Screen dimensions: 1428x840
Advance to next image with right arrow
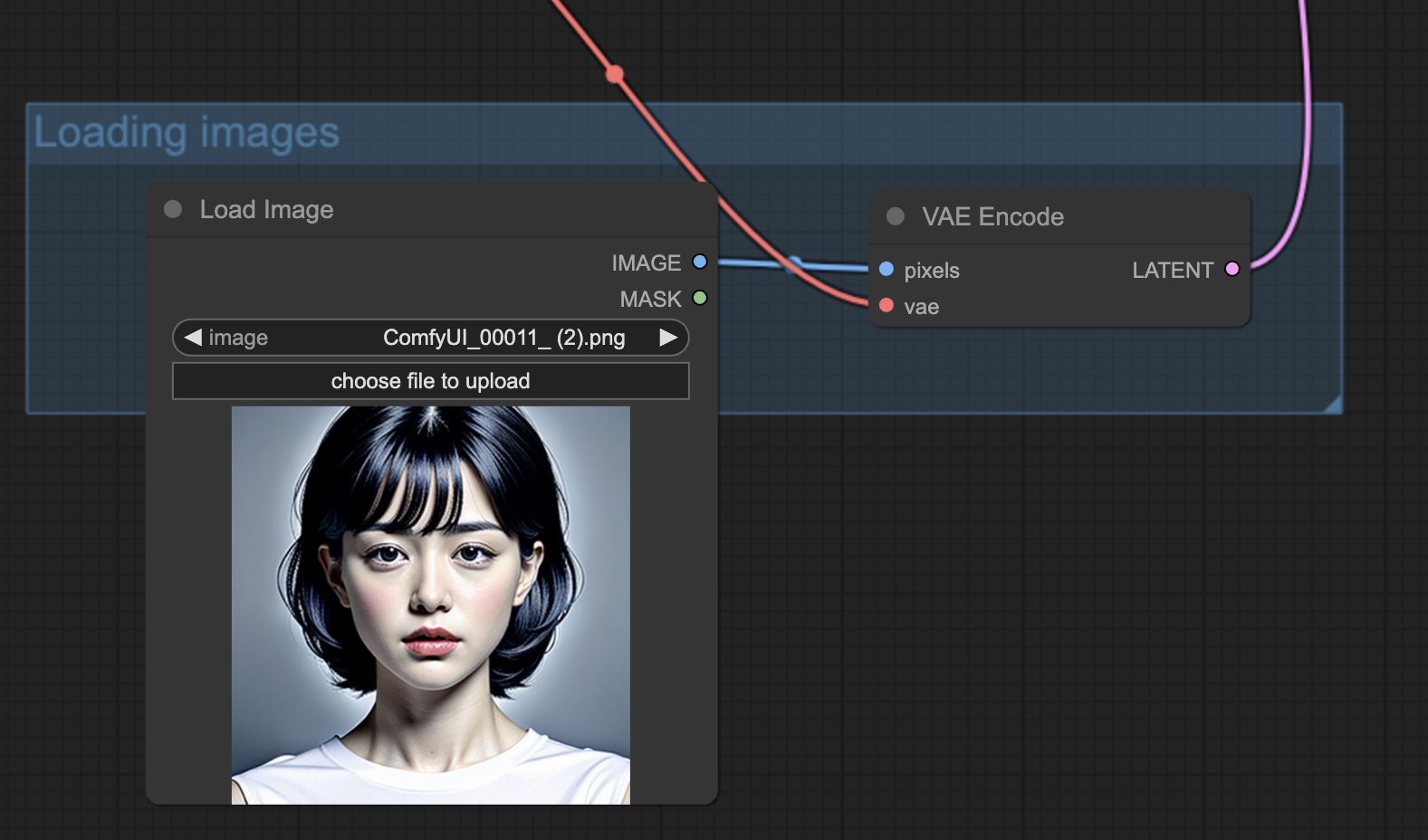point(668,338)
